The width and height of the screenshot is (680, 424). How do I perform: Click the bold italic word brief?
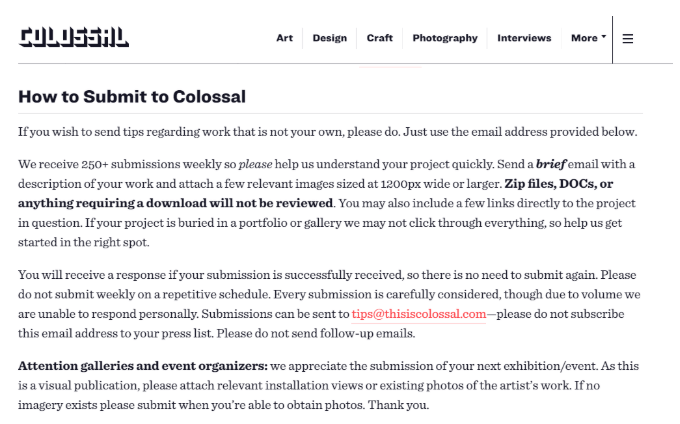(551, 164)
